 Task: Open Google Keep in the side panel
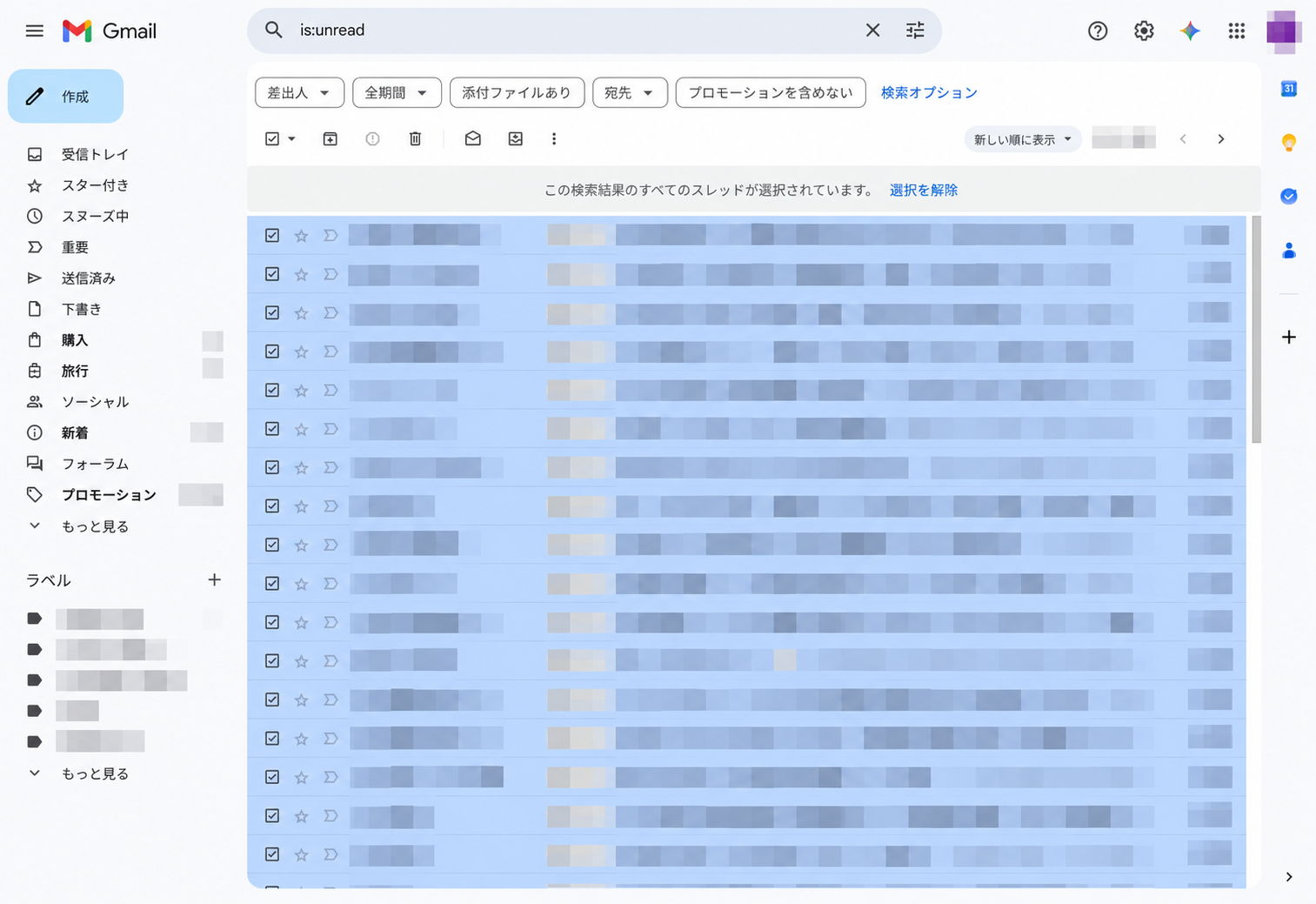(x=1289, y=143)
